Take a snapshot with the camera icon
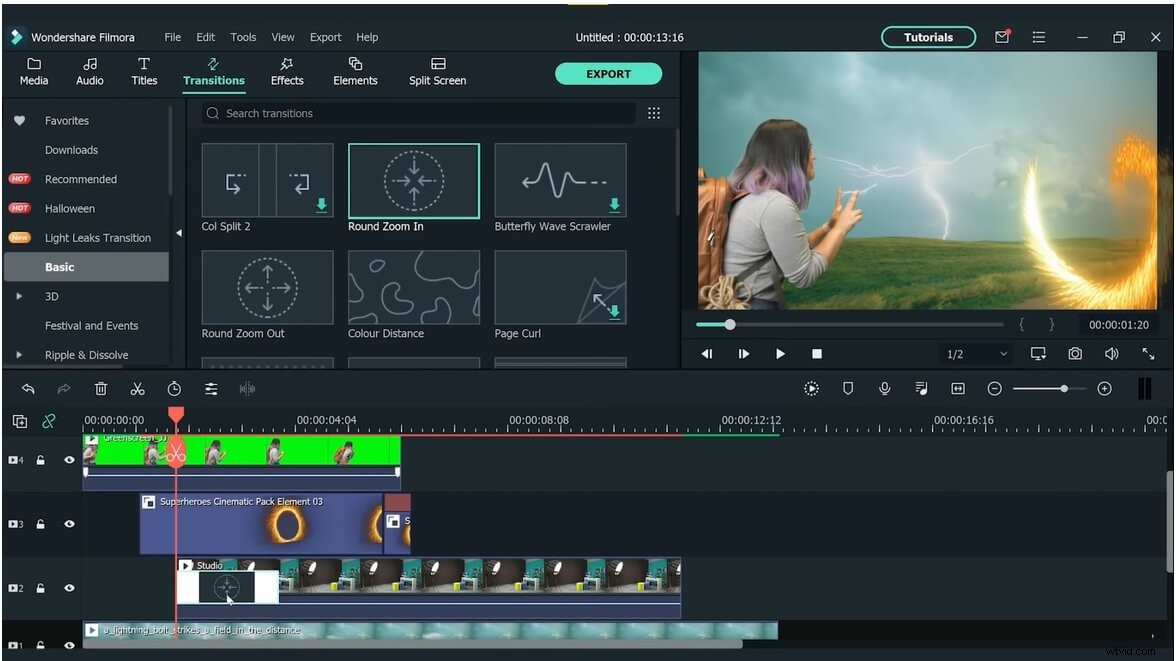This screenshot has width=1176, height=661. pyautogui.click(x=1074, y=354)
